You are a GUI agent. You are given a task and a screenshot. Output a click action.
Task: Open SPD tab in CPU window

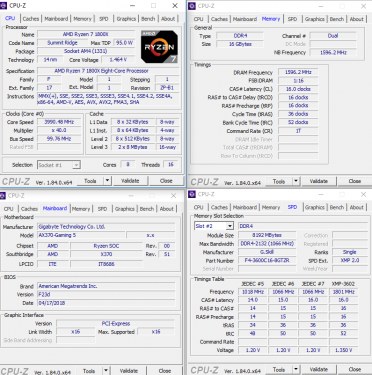[104, 19]
